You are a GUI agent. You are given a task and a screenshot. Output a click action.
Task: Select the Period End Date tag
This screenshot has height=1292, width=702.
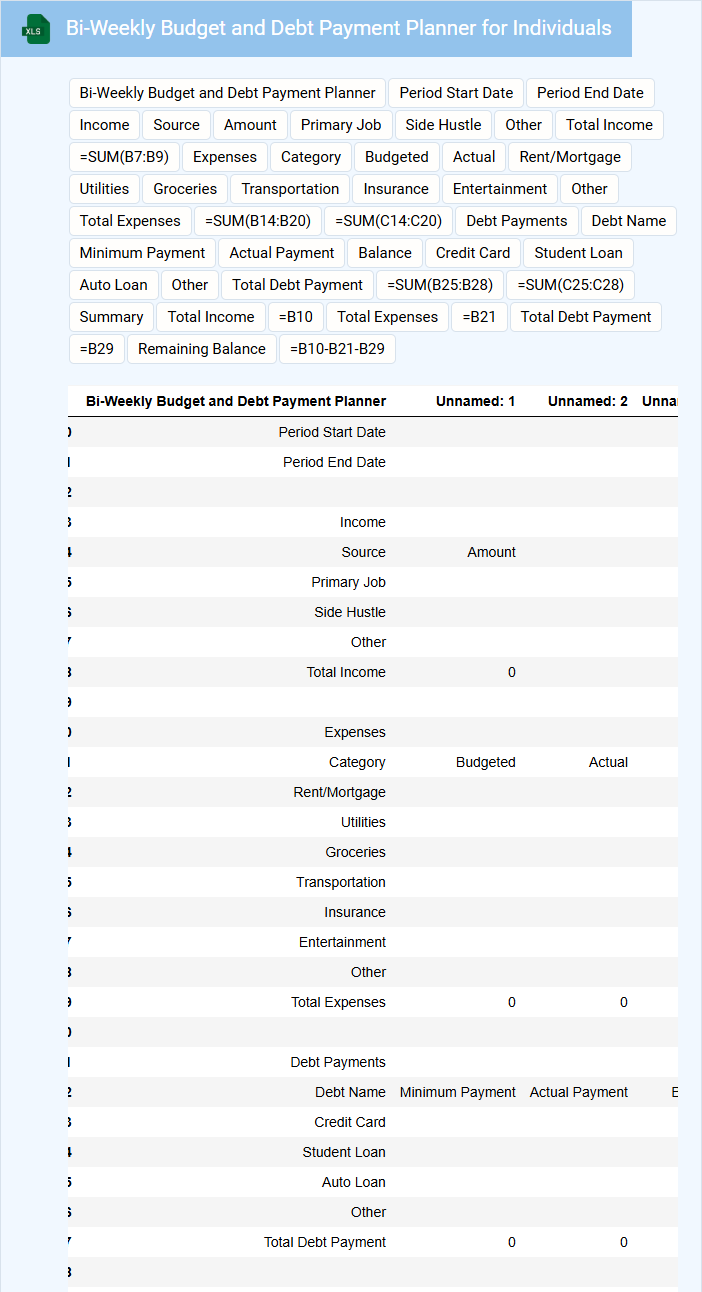pos(590,93)
